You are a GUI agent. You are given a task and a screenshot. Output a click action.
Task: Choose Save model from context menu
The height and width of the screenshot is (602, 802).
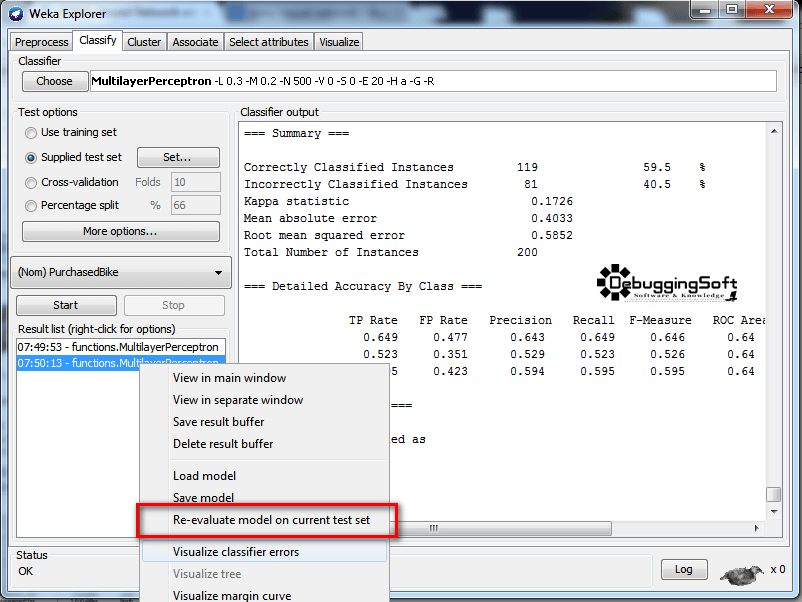coord(265,498)
